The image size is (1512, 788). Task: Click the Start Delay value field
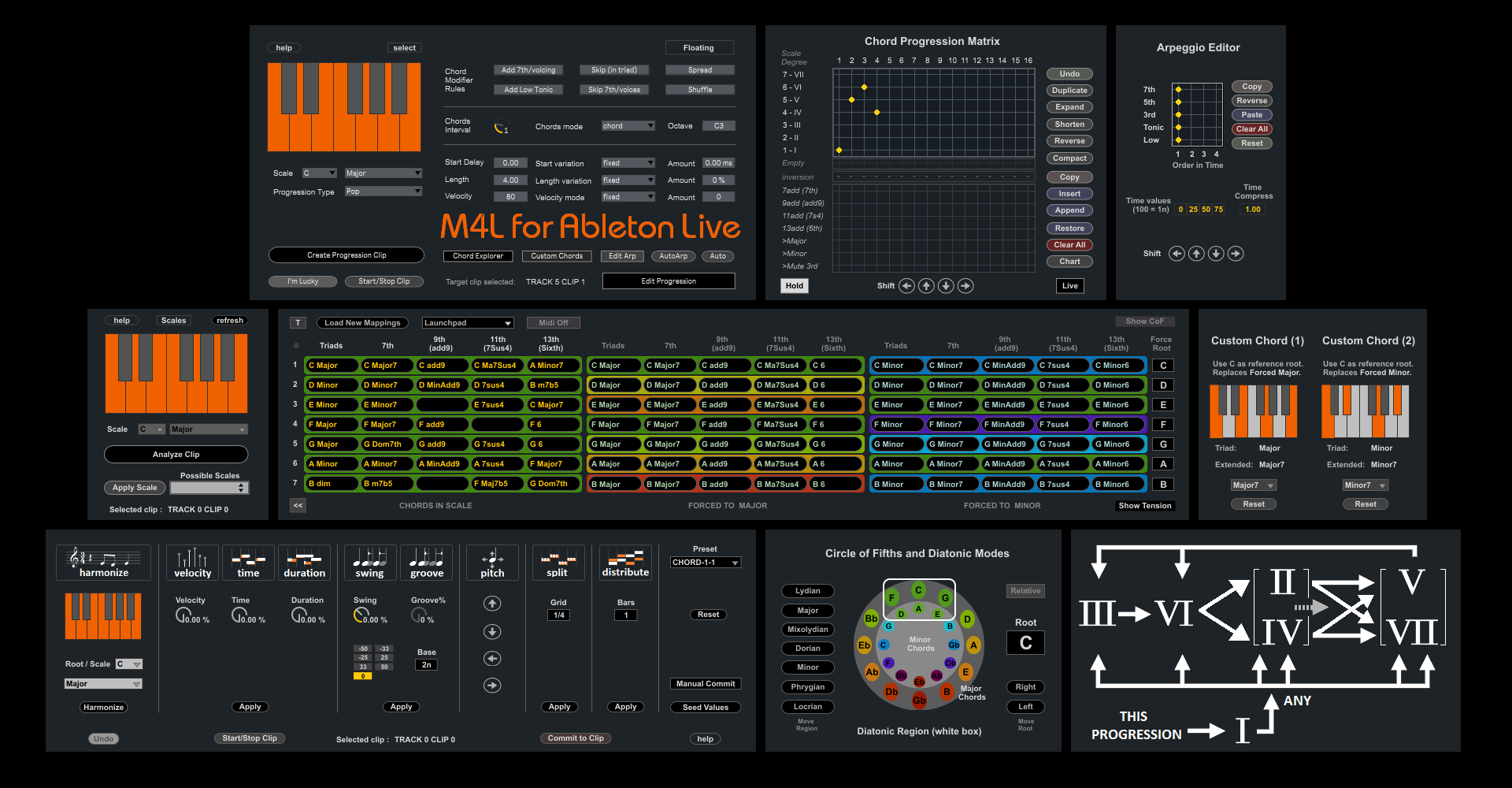pos(510,163)
